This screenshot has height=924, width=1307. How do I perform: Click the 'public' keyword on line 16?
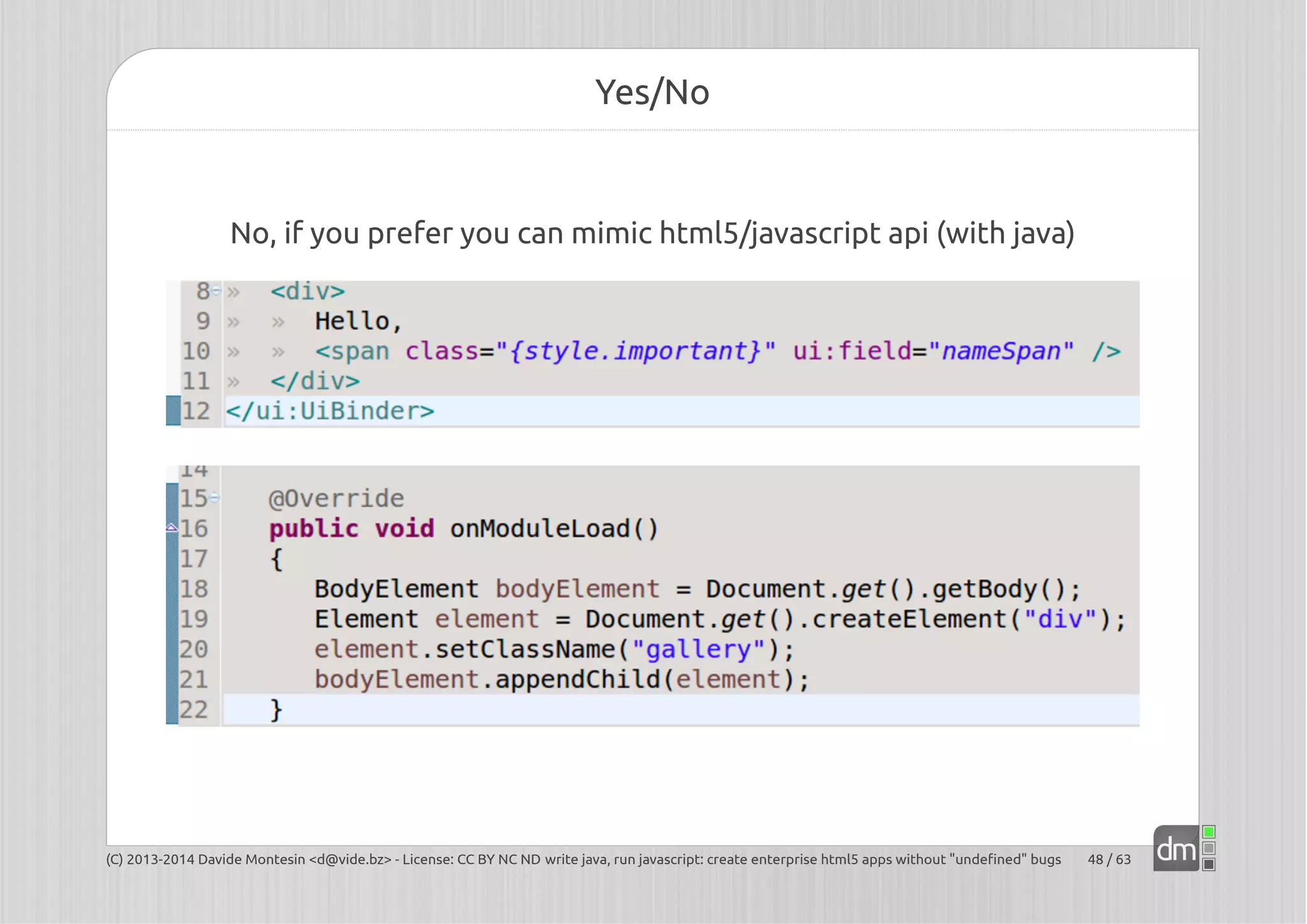[x=314, y=529]
